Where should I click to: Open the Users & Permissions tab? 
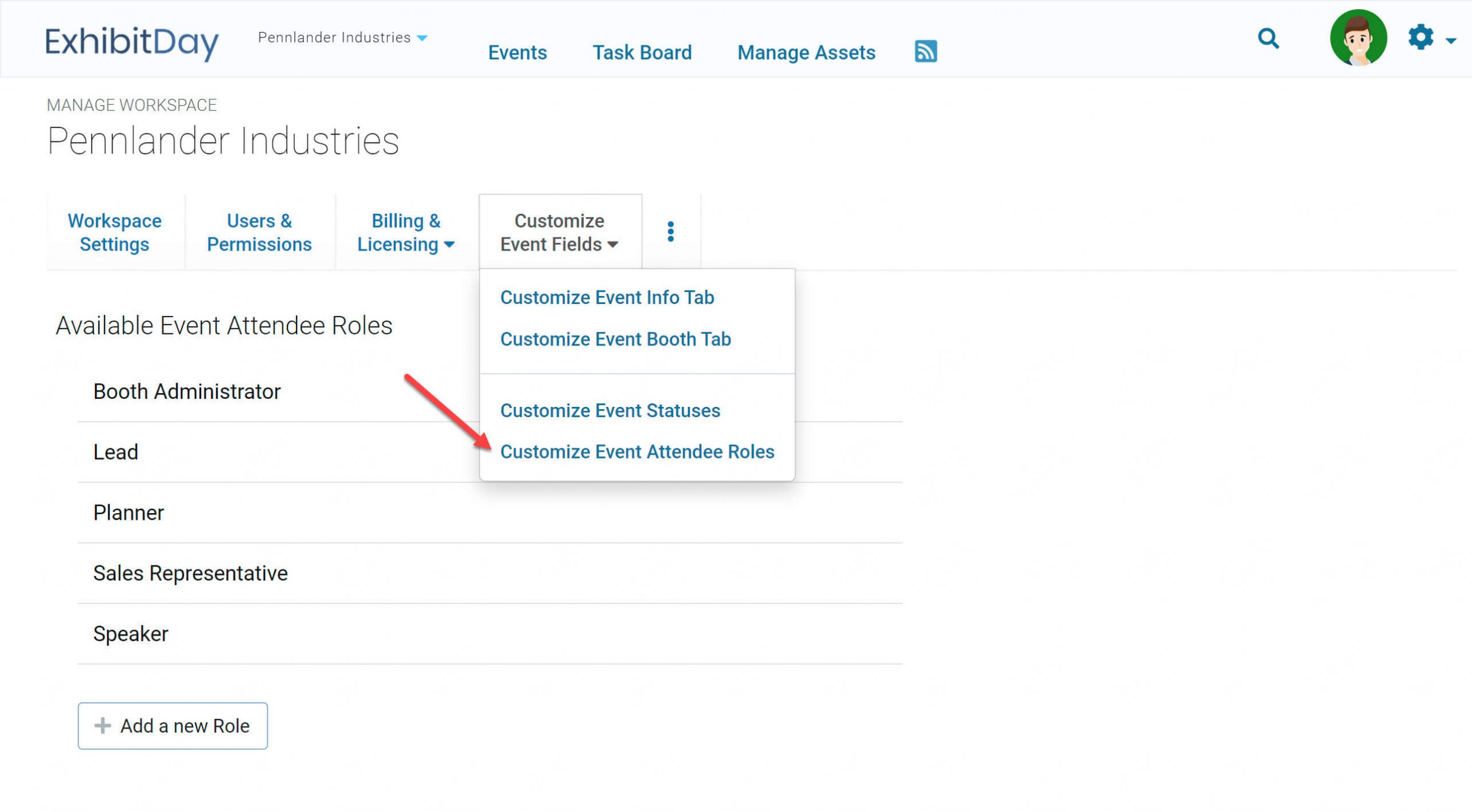[x=259, y=232]
